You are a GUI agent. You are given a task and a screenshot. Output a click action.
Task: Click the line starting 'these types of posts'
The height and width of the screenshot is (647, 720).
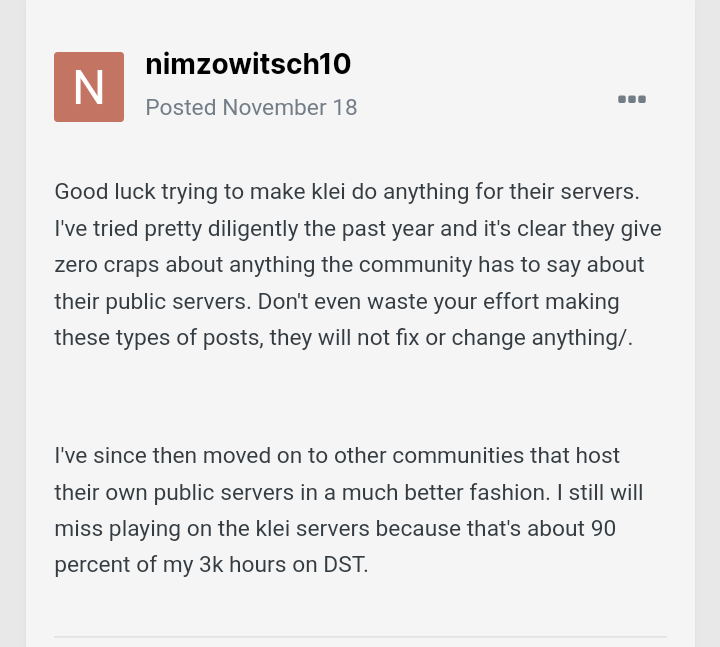pyautogui.click(x=343, y=338)
